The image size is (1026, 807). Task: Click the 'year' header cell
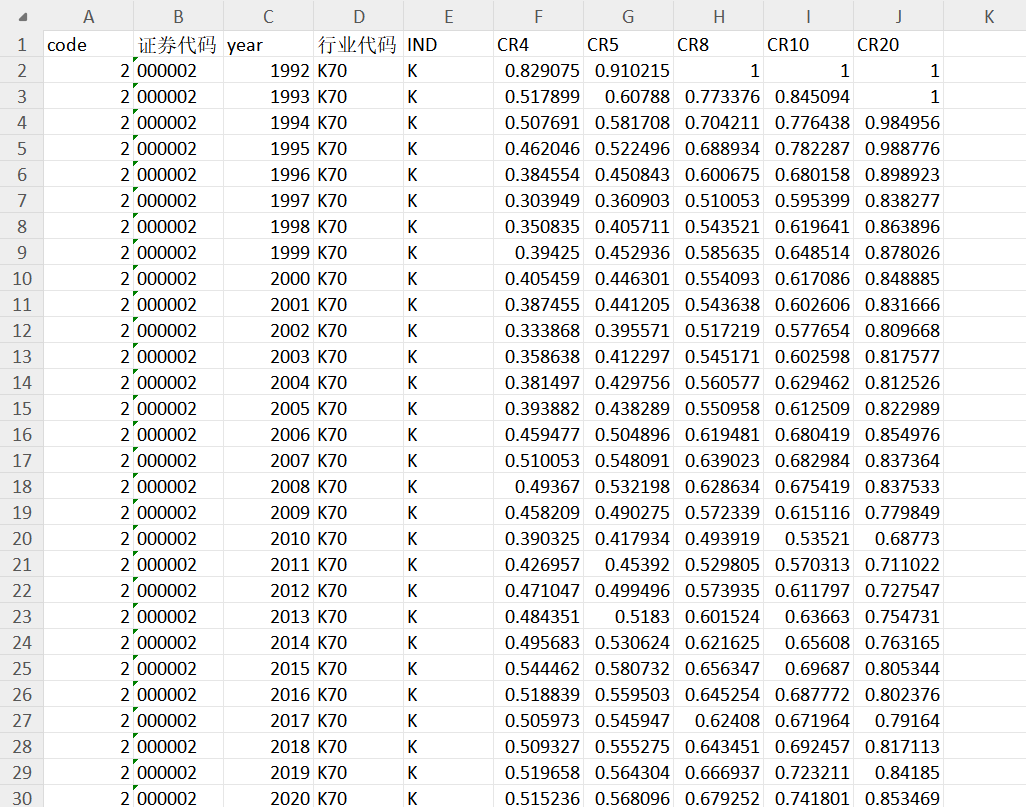point(268,45)
